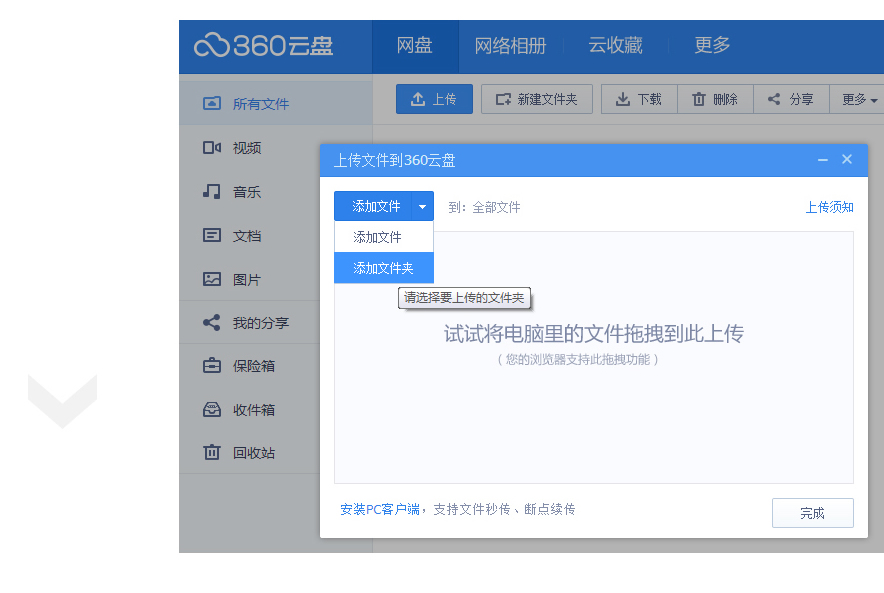The image size is (884, 593).
Task: Click the download arrow icon on 下载
Action: pos(623,99)
